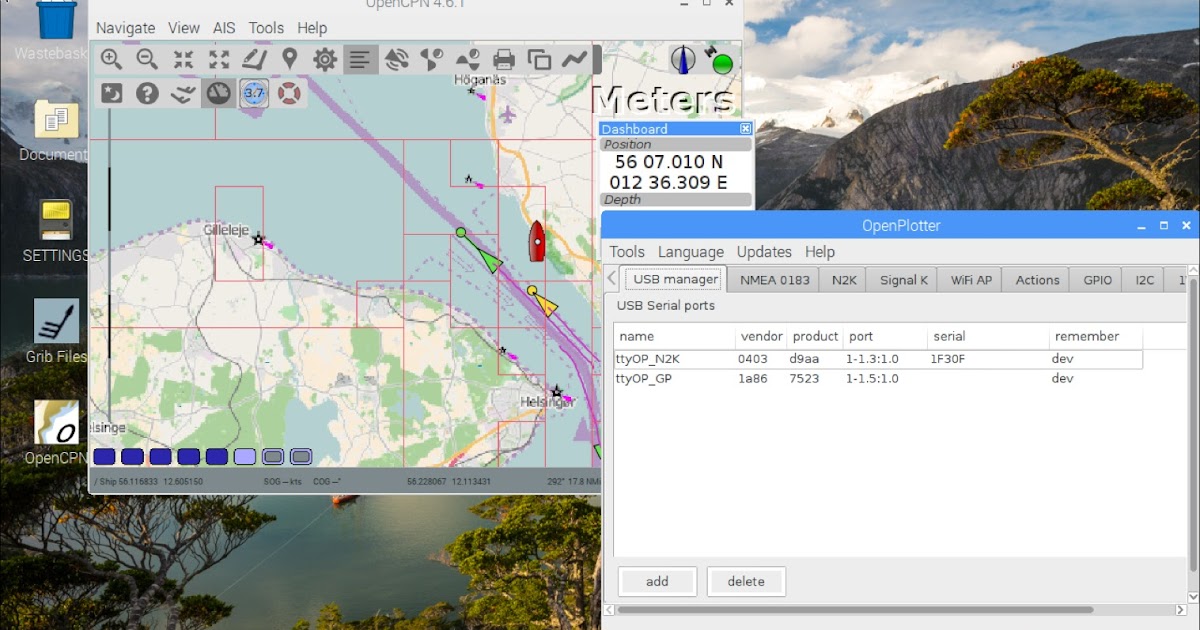Open the Navigate menu in OpenCPN
Screen dimensions: 1200x630
125,27
